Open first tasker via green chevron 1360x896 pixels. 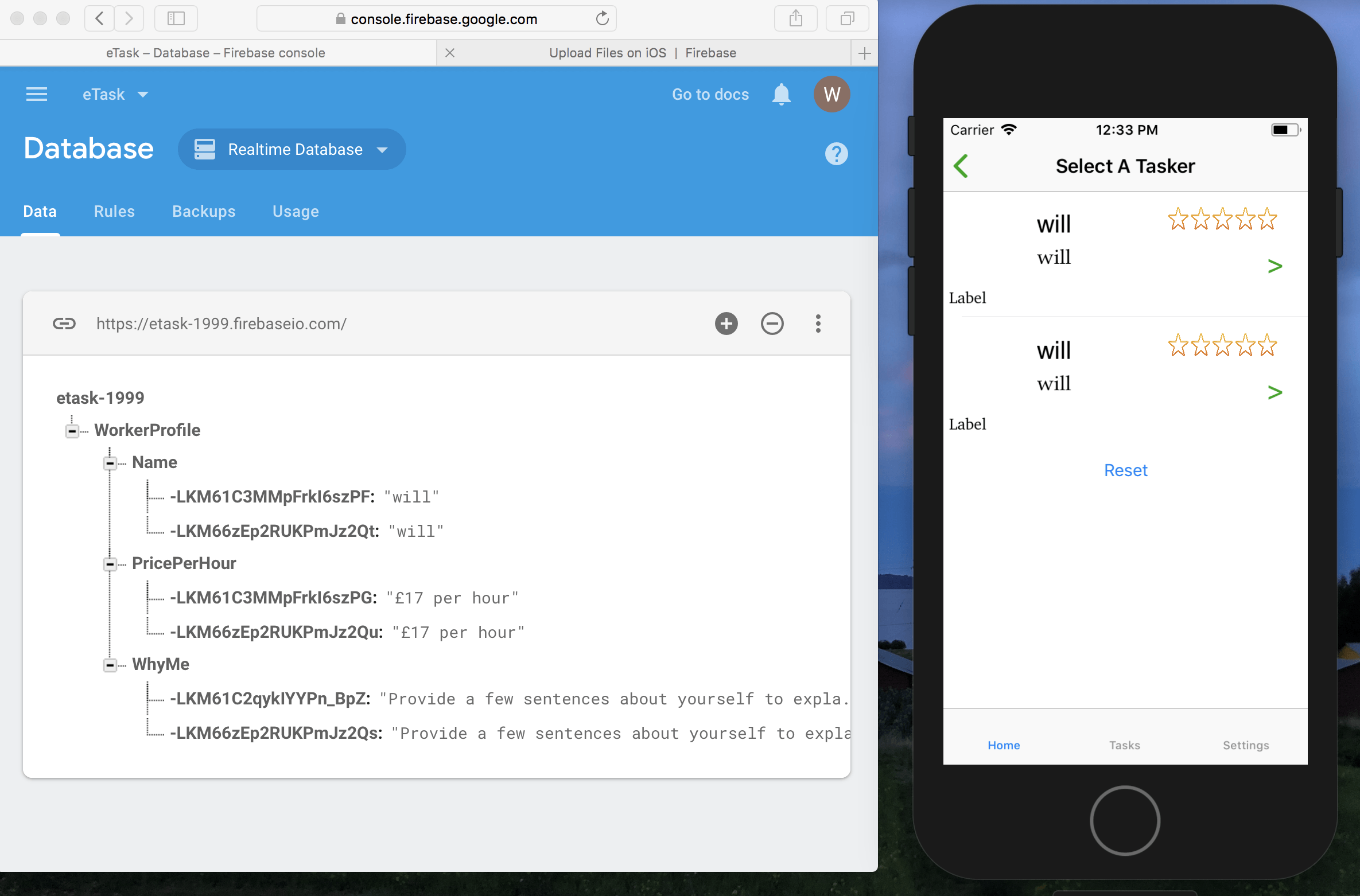point(1274,266)
